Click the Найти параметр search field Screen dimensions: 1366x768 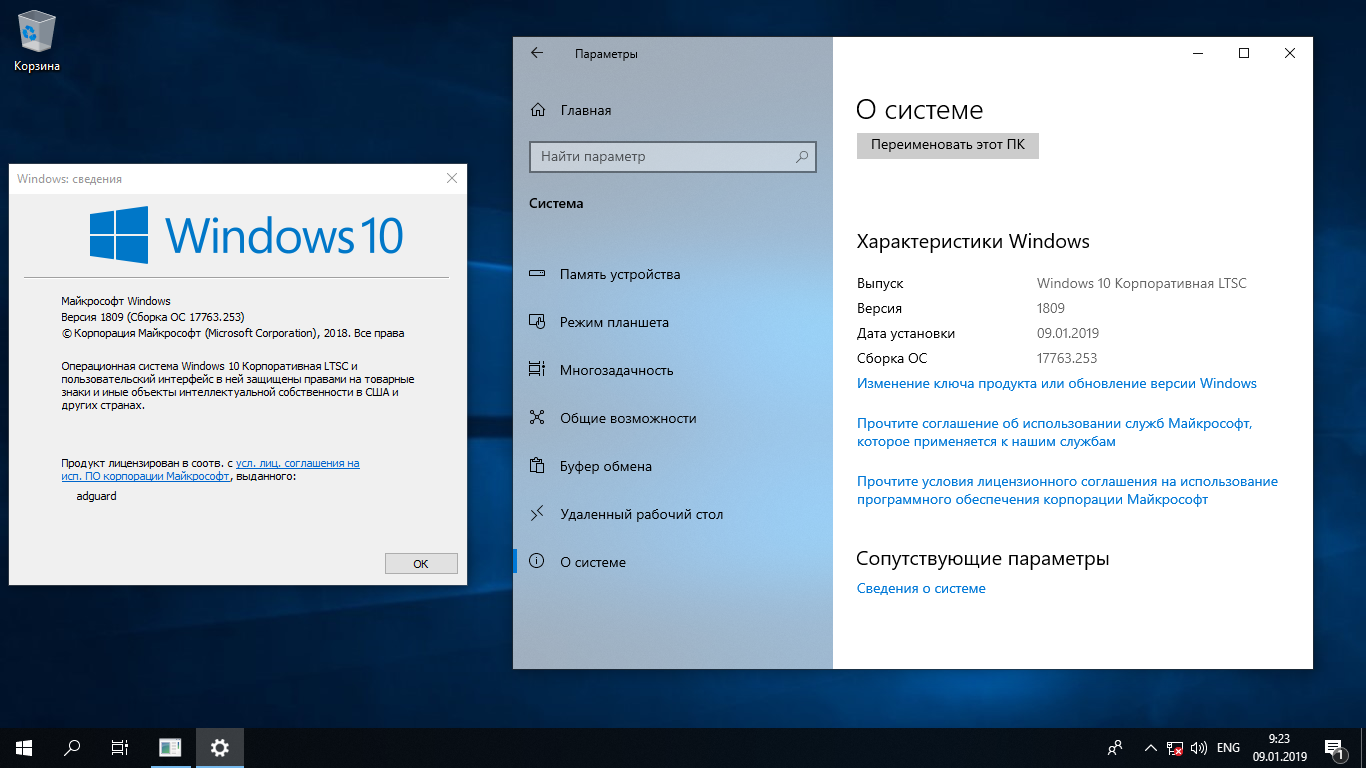672,157
